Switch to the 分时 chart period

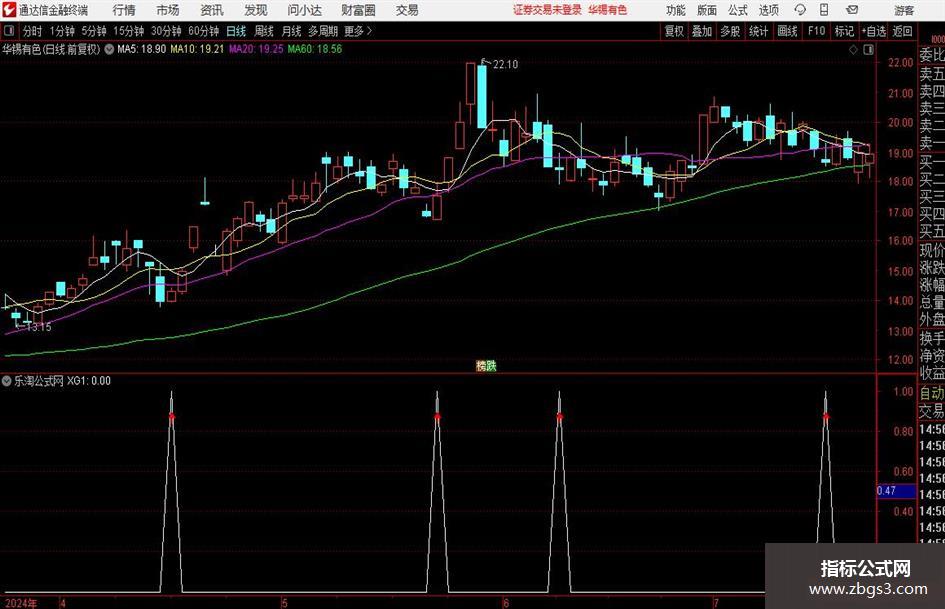(x=32, y=31)
